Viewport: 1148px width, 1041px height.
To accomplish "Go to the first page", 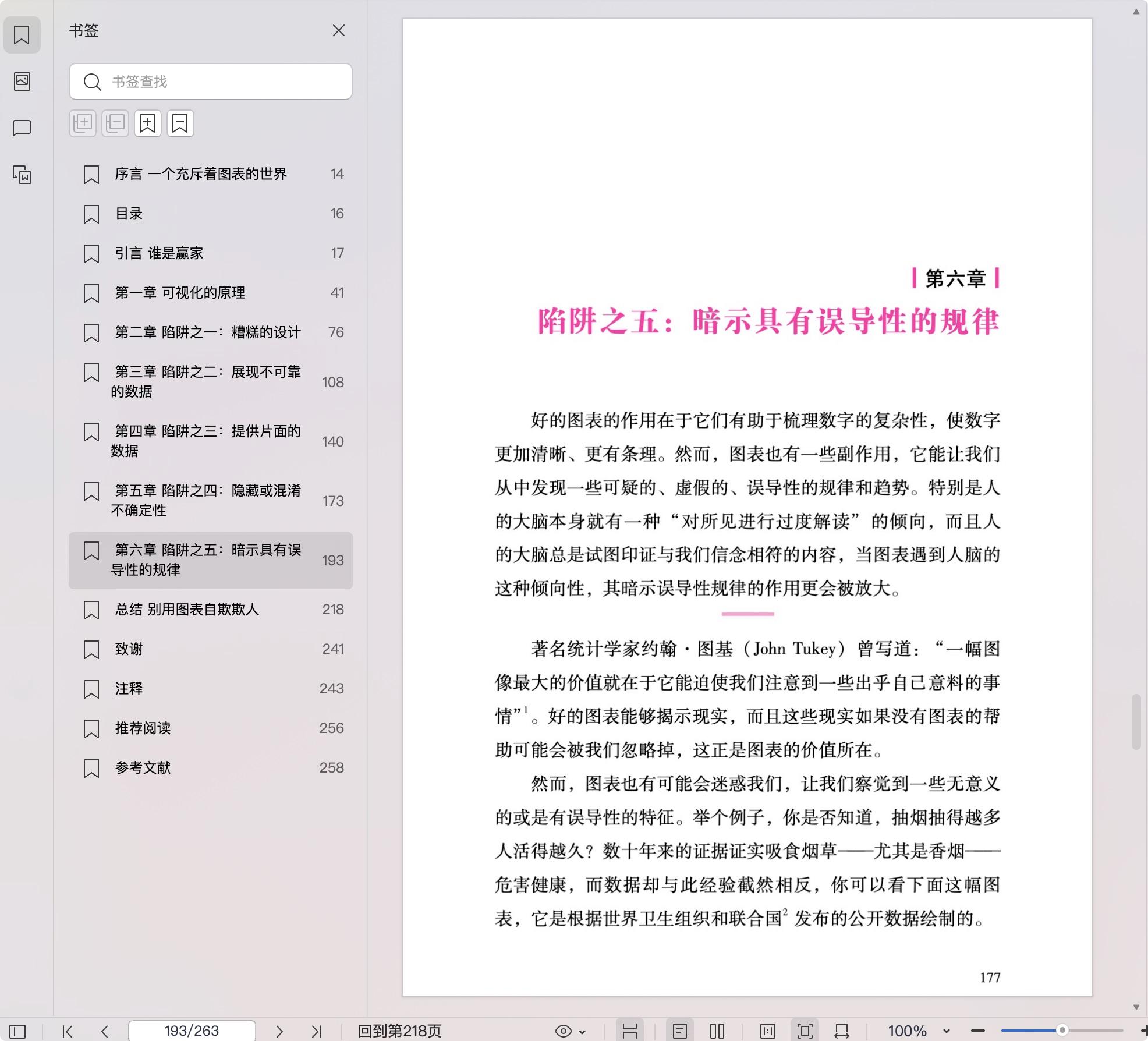I will [x=68, y=1031].
